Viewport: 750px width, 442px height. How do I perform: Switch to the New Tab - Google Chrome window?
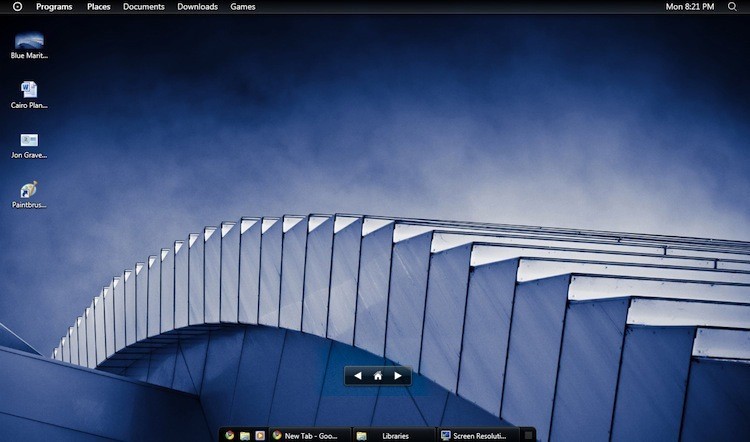310,436
